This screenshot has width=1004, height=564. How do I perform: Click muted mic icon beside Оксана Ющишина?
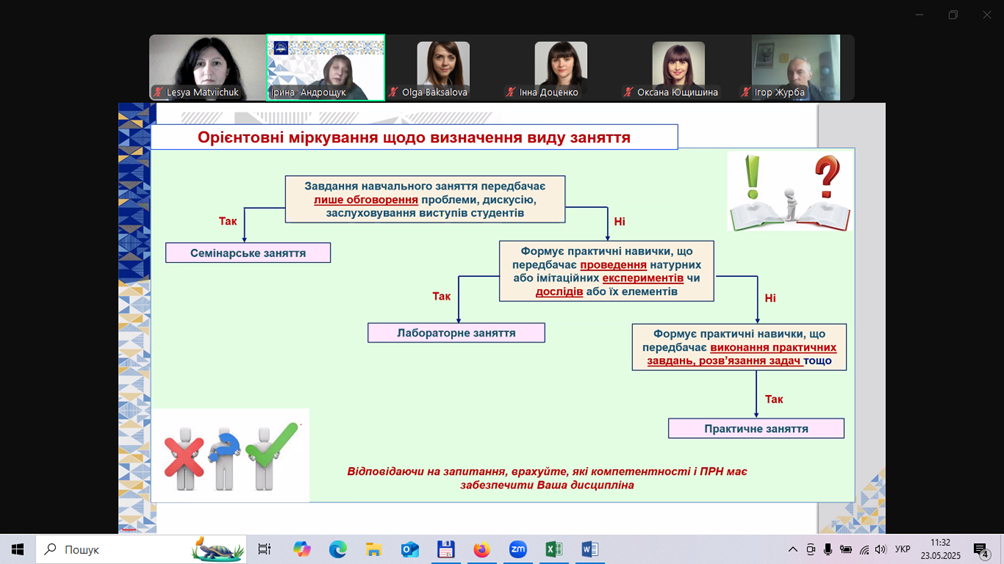pyautogui.click(x=628, y=92)
